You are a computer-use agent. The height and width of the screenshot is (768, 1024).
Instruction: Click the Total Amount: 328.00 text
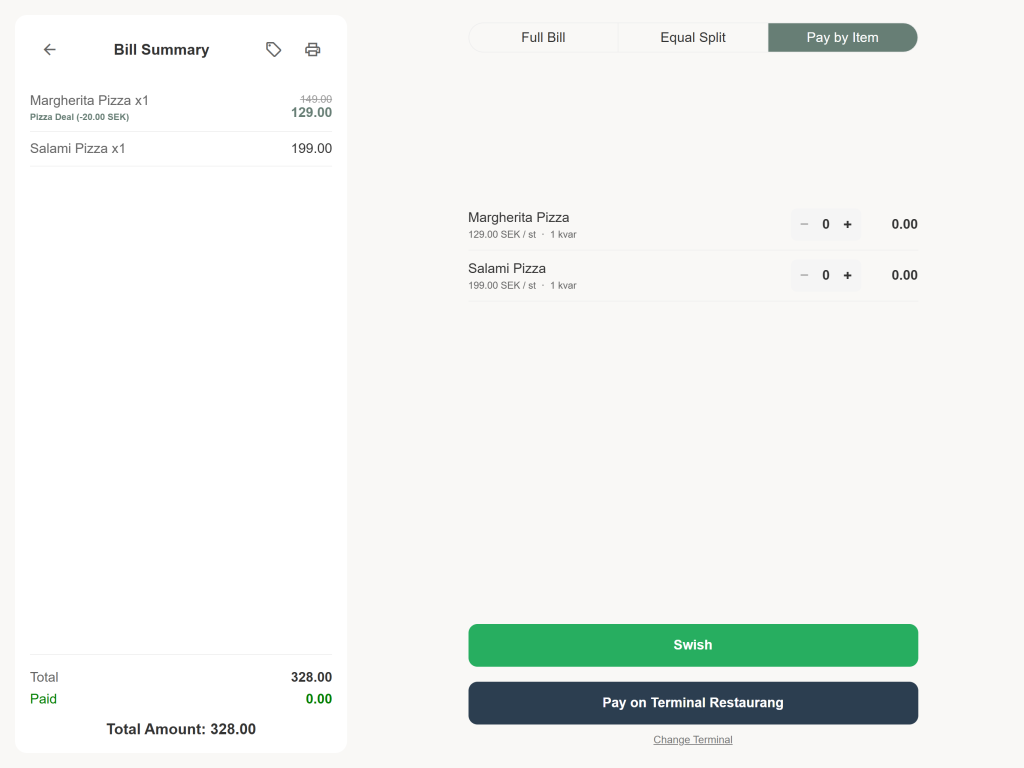coord(181,729)
